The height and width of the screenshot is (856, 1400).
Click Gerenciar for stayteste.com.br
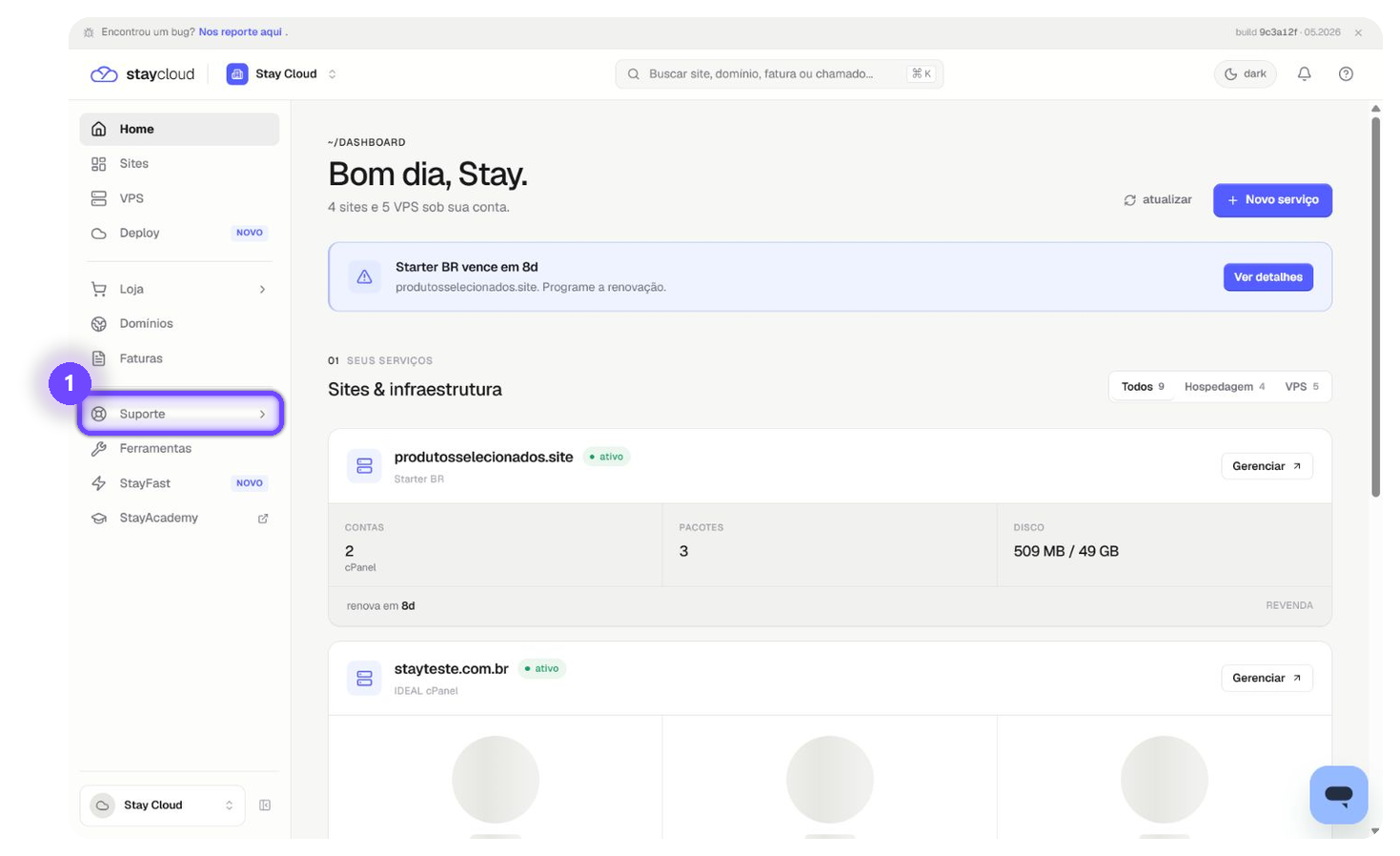(1267, 678)
